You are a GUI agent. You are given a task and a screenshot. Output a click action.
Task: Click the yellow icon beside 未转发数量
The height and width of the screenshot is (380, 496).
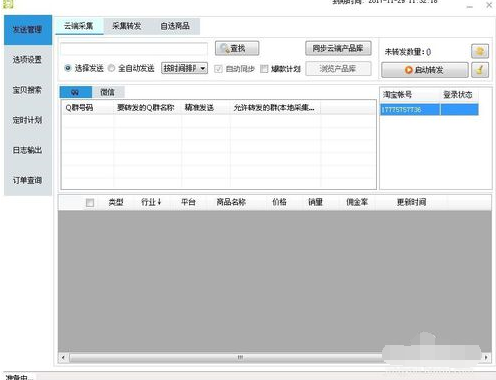click(480, 51)
